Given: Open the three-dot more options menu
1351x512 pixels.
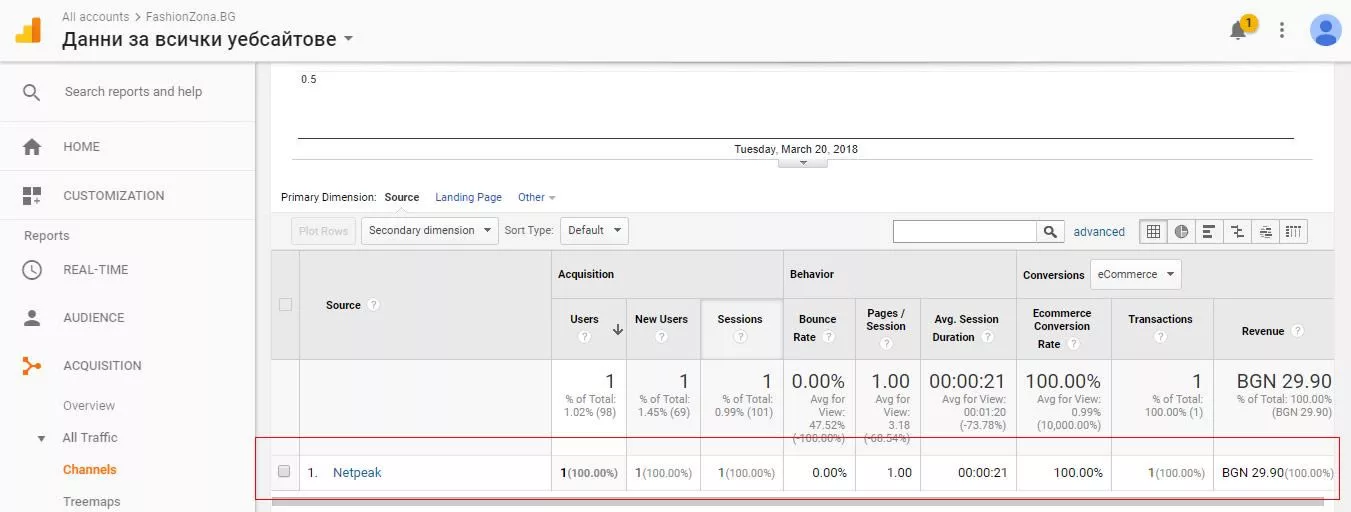Looking at the screenshot, I should (1282, 30).
